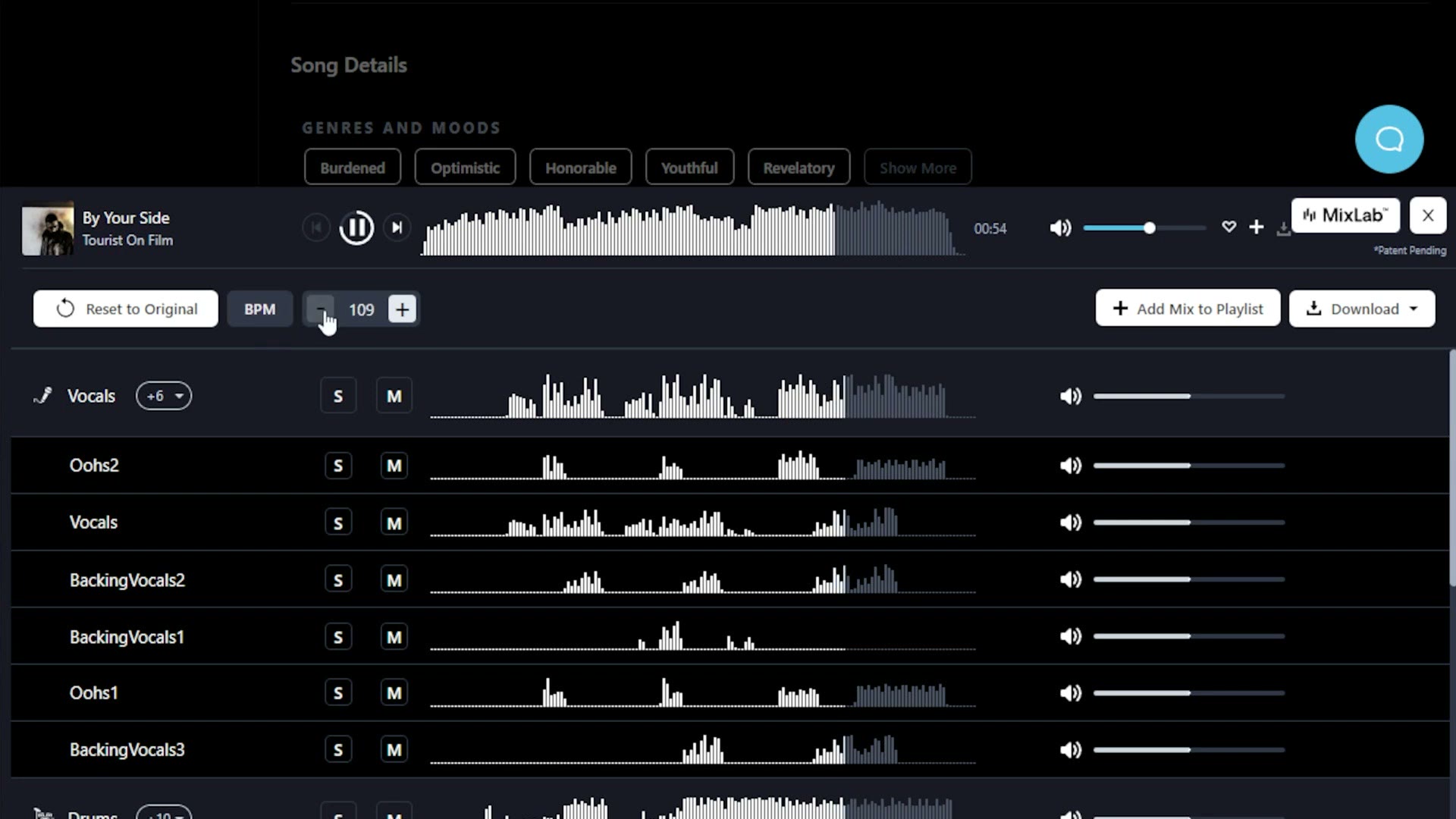Add song using the plus icon by the heart
This screenshot has height=819, width=1456.
(x=1257, y=227)
